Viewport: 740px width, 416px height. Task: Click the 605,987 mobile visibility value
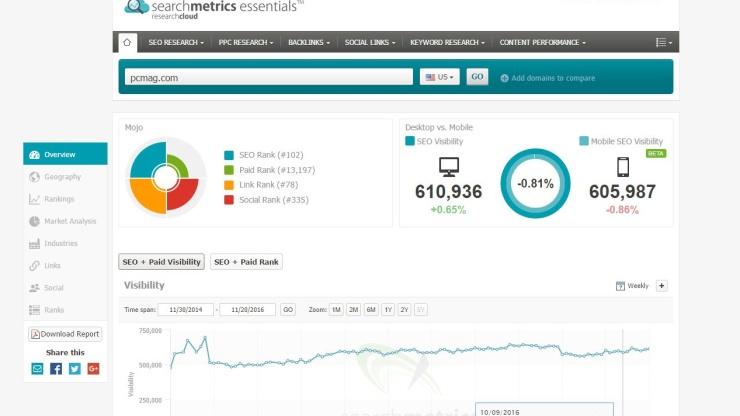click(x=622, y=191)
